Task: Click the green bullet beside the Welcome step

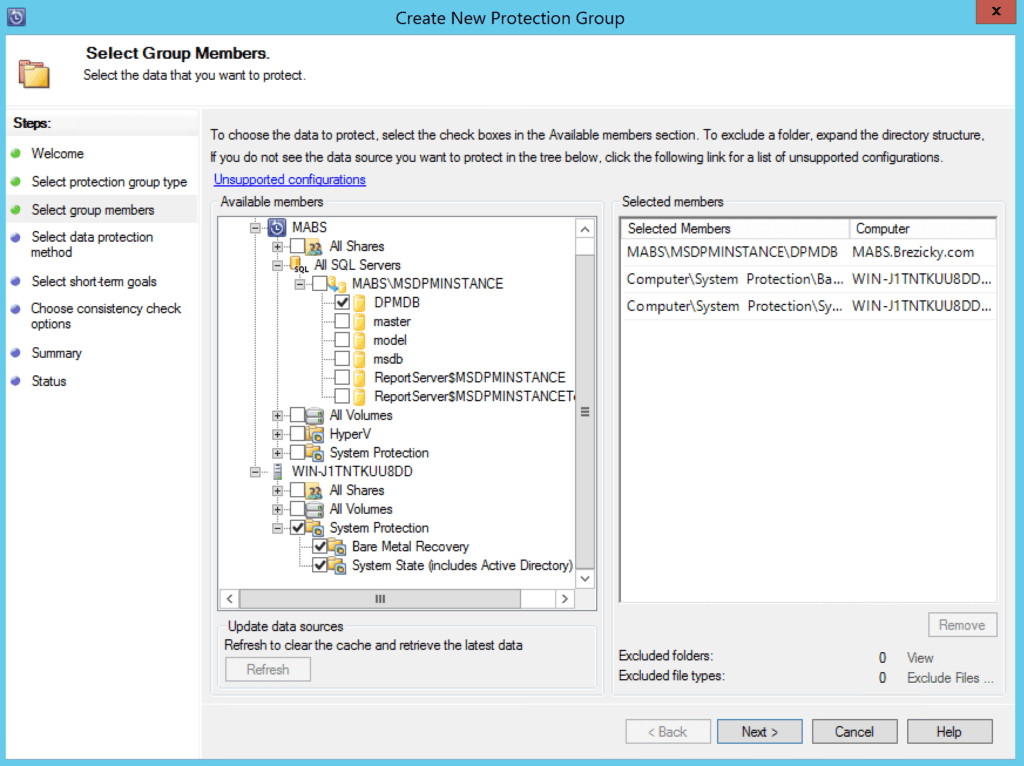Action: pos(16,153)
